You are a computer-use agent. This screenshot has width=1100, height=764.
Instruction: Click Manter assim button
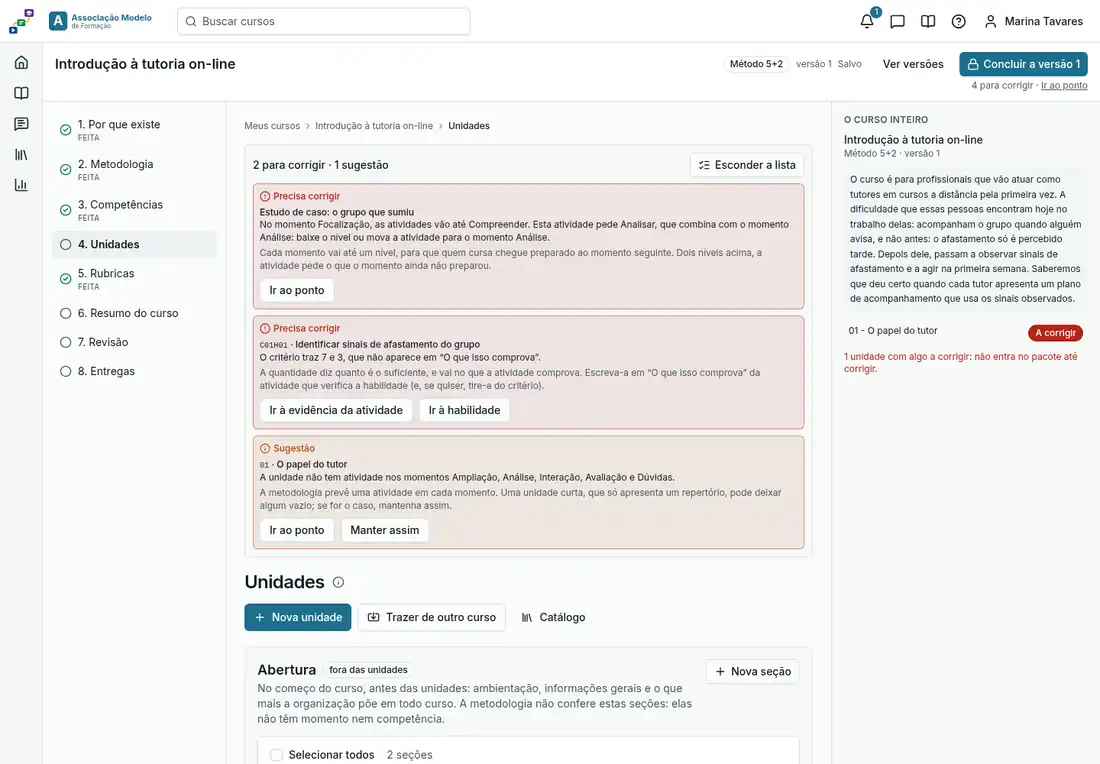(384, 530)
